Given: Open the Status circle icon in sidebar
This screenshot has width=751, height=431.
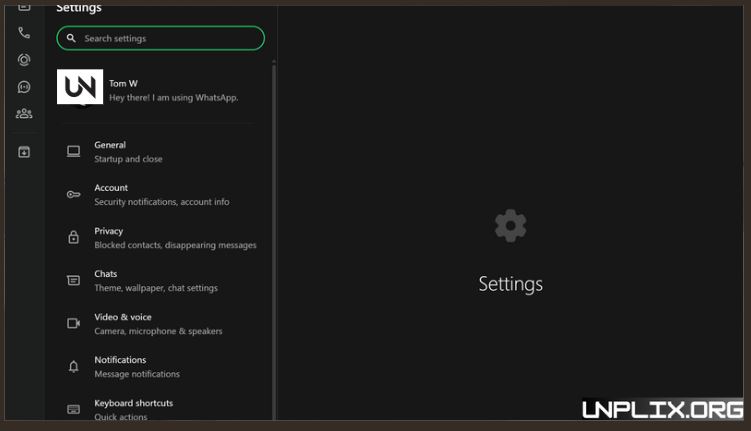Looking at the screenshot, I should [24, 60].
